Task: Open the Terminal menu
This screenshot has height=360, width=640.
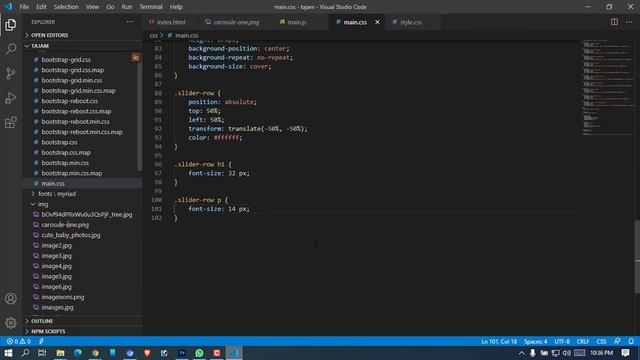Action: [x=151, y=7]
